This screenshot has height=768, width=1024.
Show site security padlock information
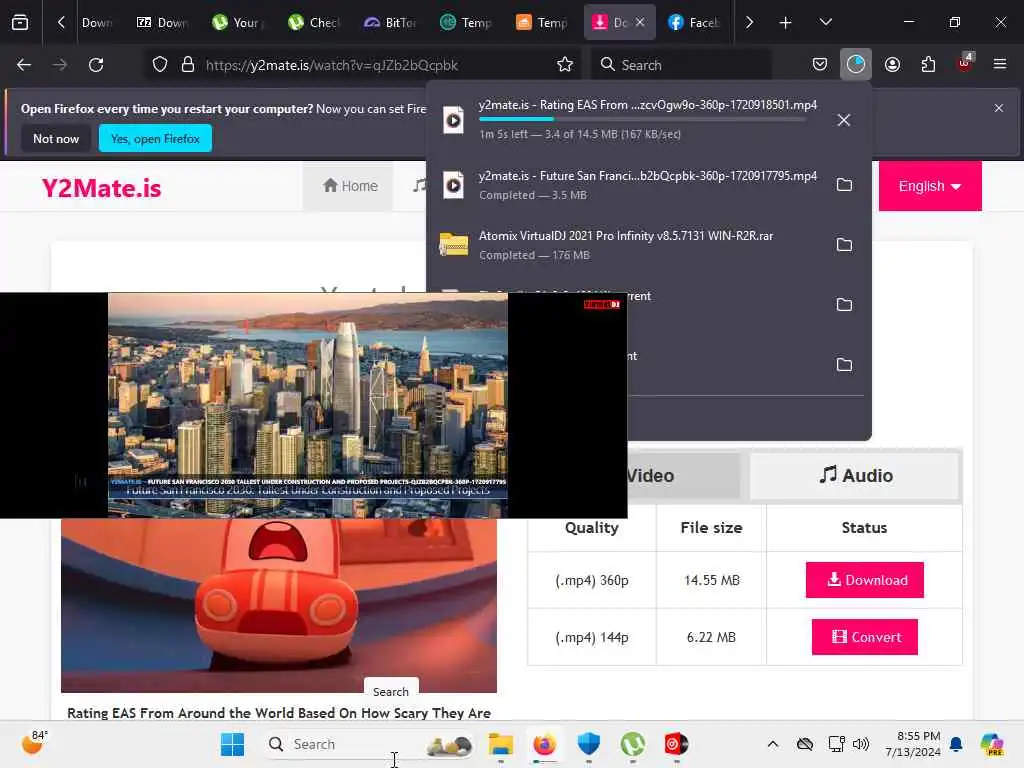point(188,65)
